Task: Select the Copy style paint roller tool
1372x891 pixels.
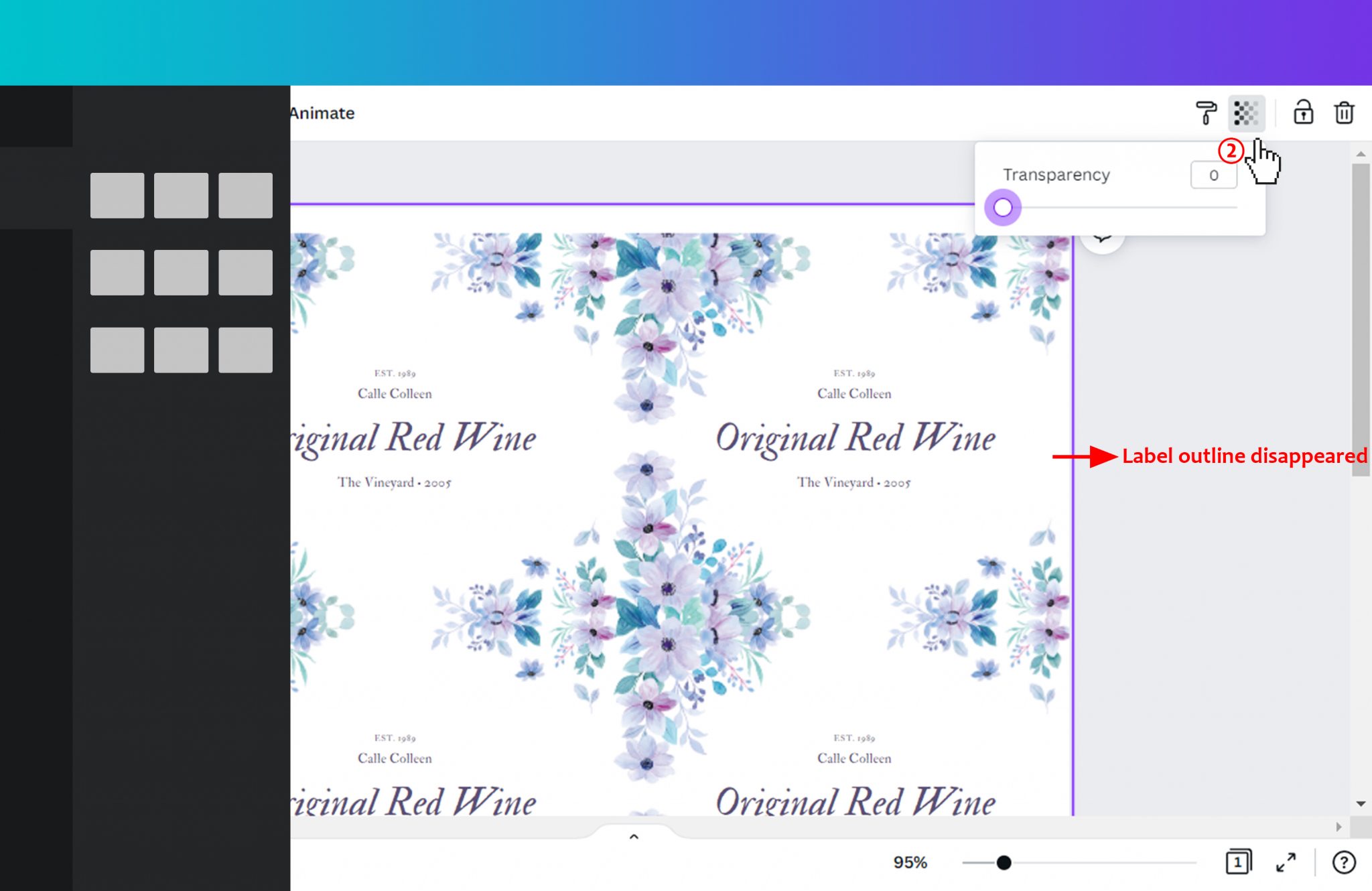Action: [x=1205, y=113]
